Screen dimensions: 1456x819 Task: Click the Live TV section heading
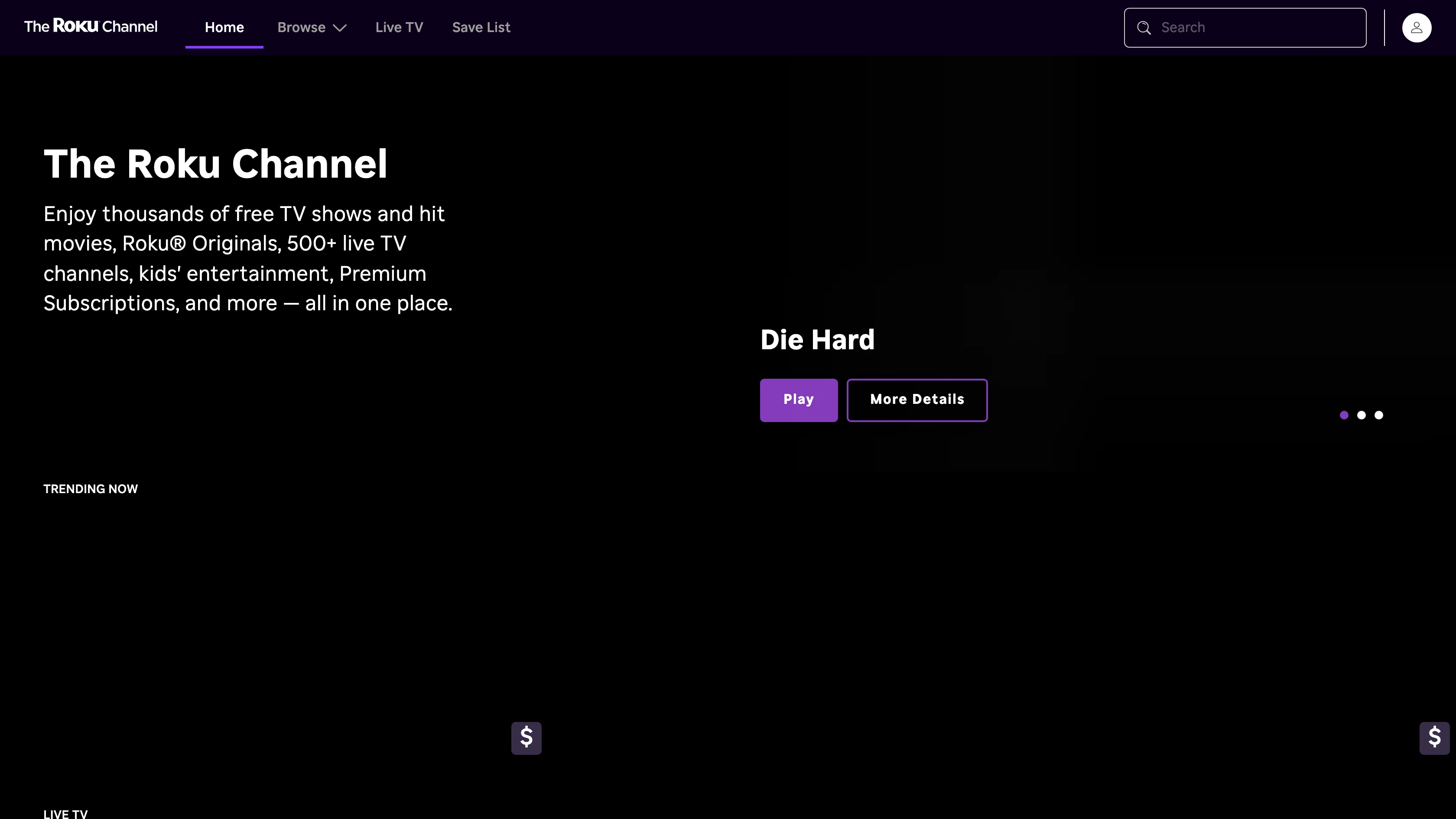[x=65, y=813]
